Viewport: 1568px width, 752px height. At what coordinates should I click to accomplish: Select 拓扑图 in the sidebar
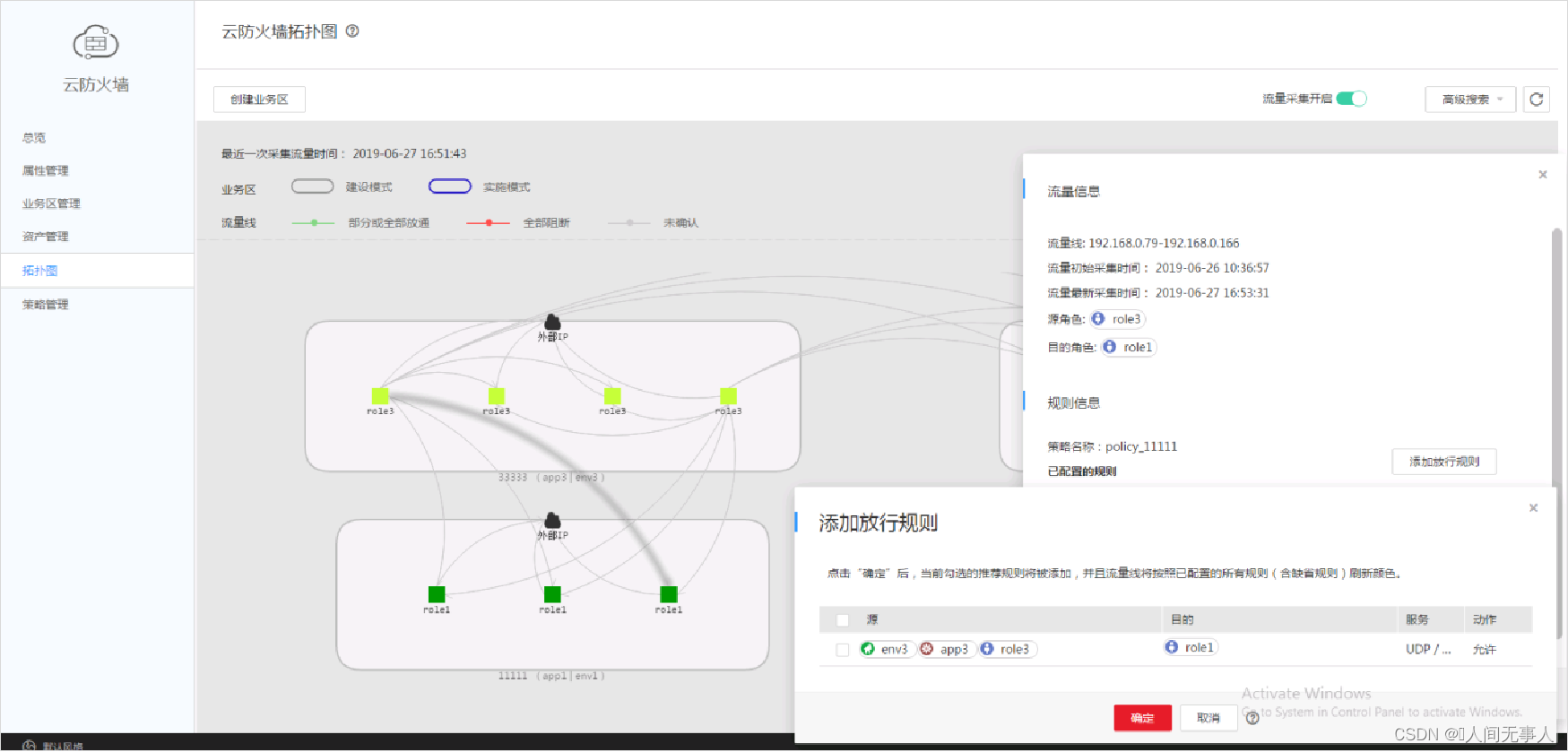[40, 271]
